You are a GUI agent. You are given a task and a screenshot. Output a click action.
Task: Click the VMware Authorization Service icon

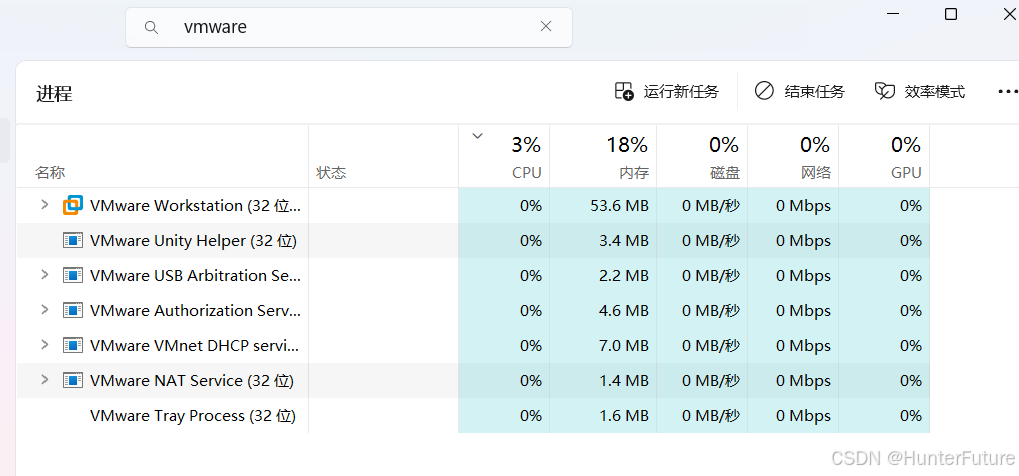73,310
